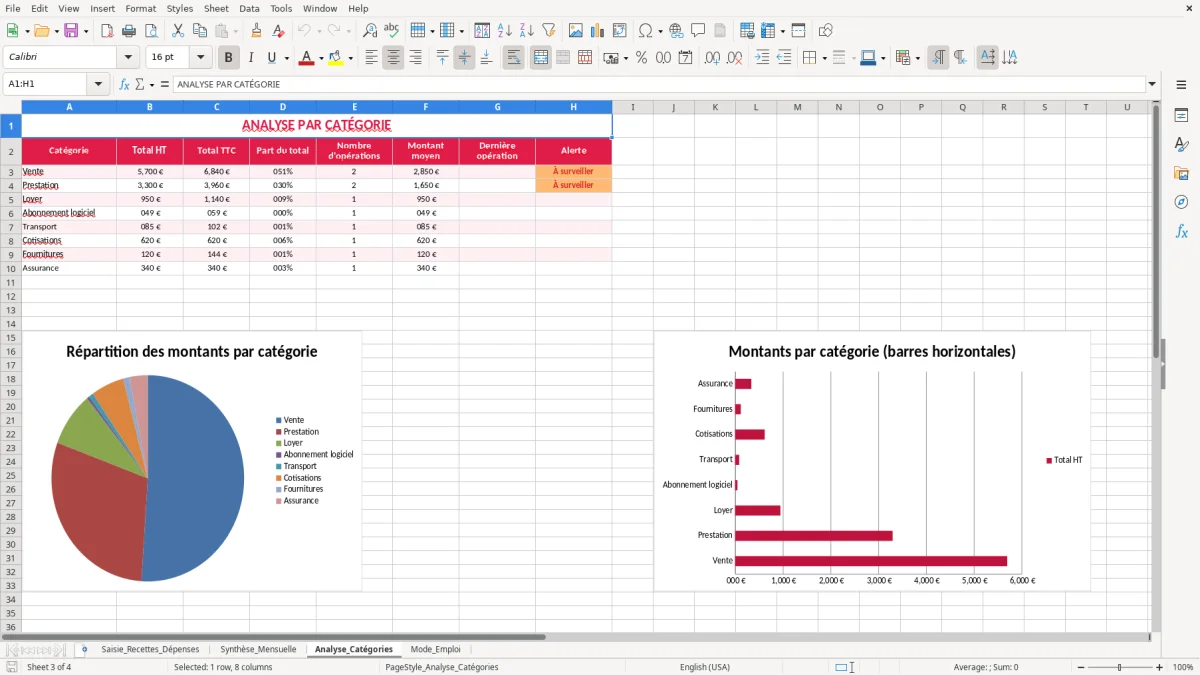The width and height of the screenshot is (1200, 675).
Task: Open the Conditional Formatting dropdown arrow
Action: [x=918, y=58]
